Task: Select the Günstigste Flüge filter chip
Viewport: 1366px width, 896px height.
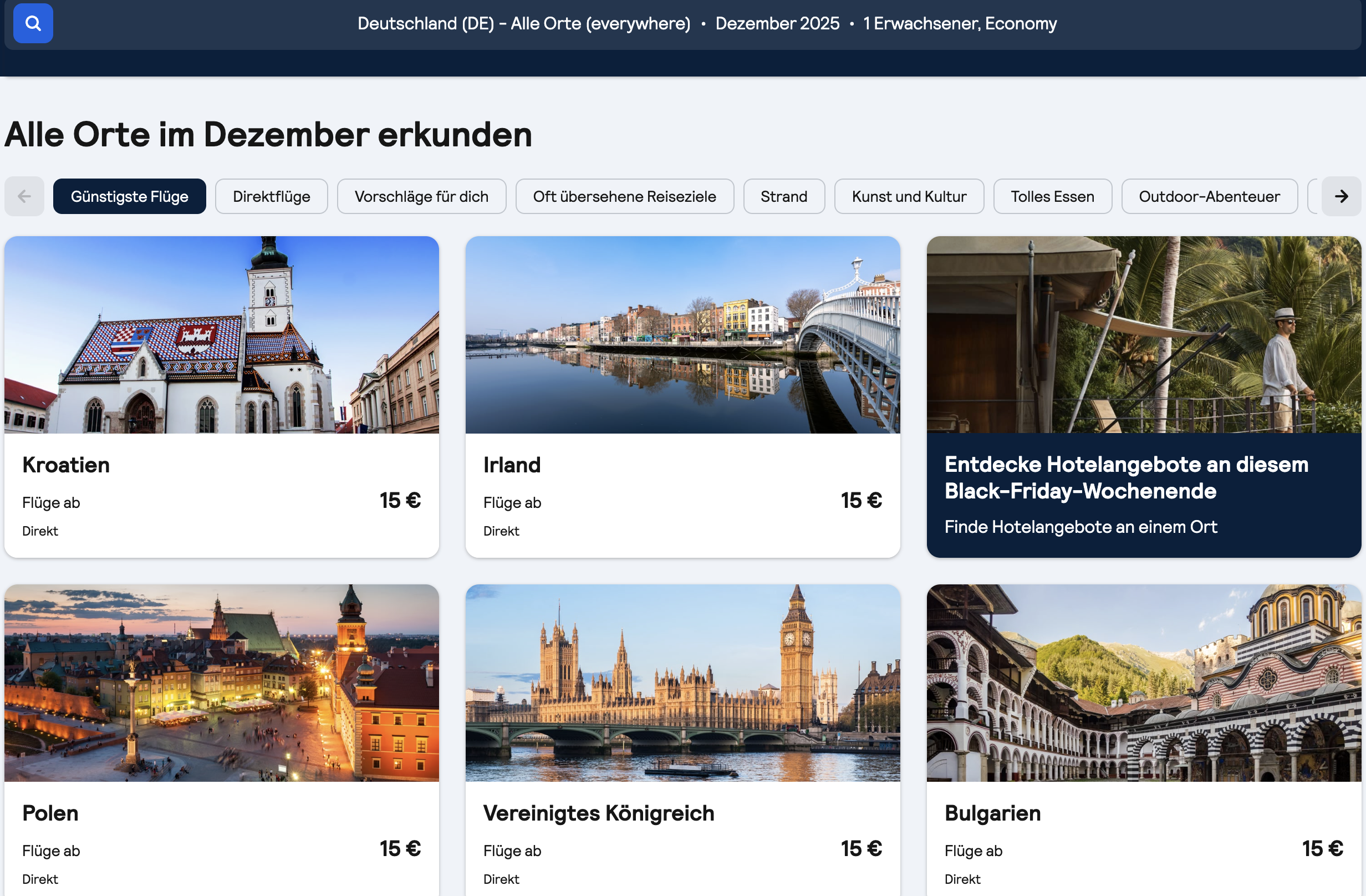Action: tap(129, 196)
